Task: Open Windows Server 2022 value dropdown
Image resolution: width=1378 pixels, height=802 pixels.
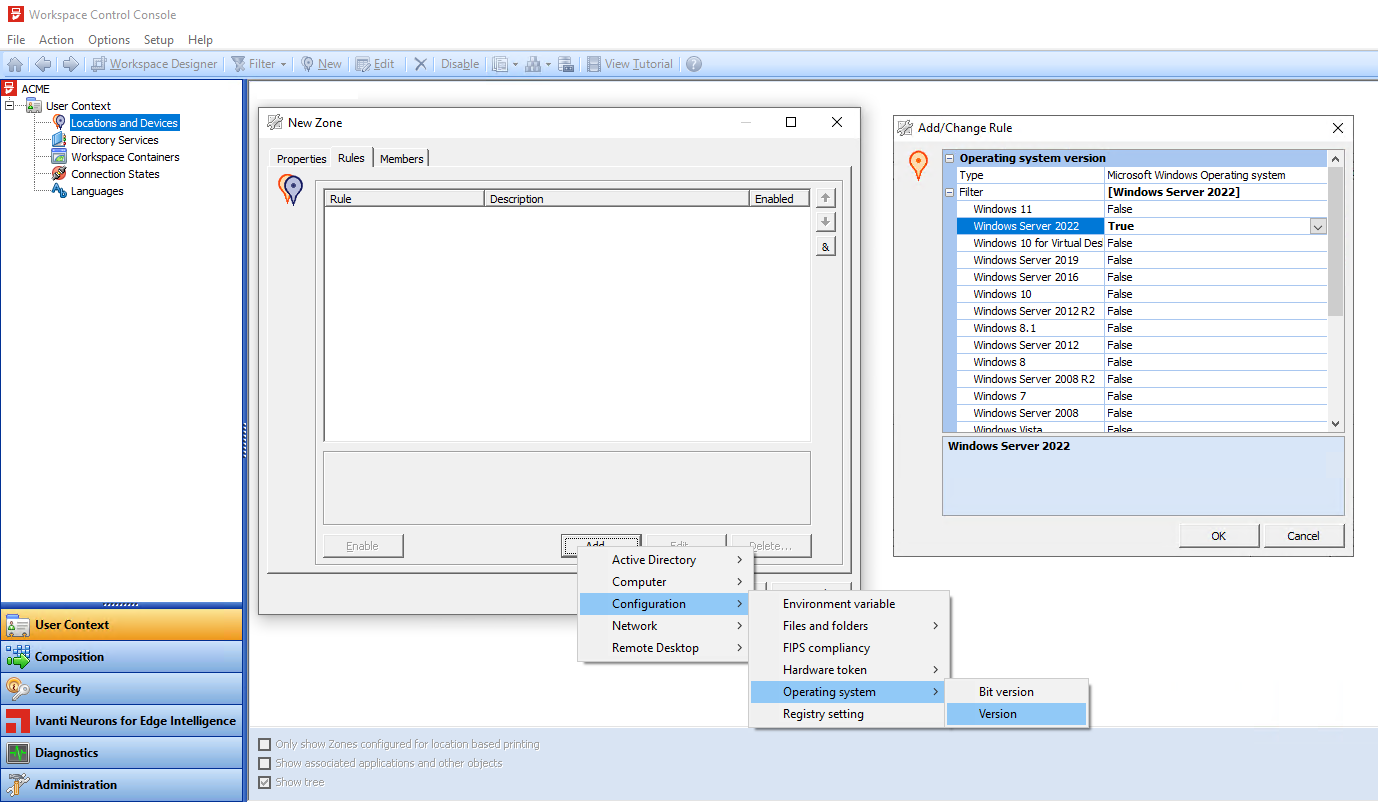Action: (1318, 227)
